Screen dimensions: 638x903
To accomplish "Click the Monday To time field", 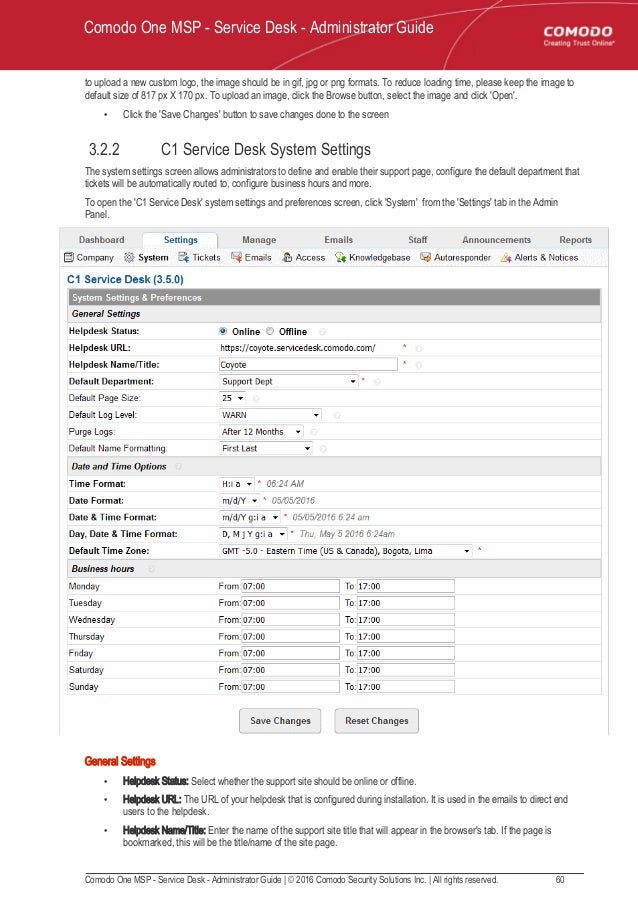I will [x=405, y=586].
